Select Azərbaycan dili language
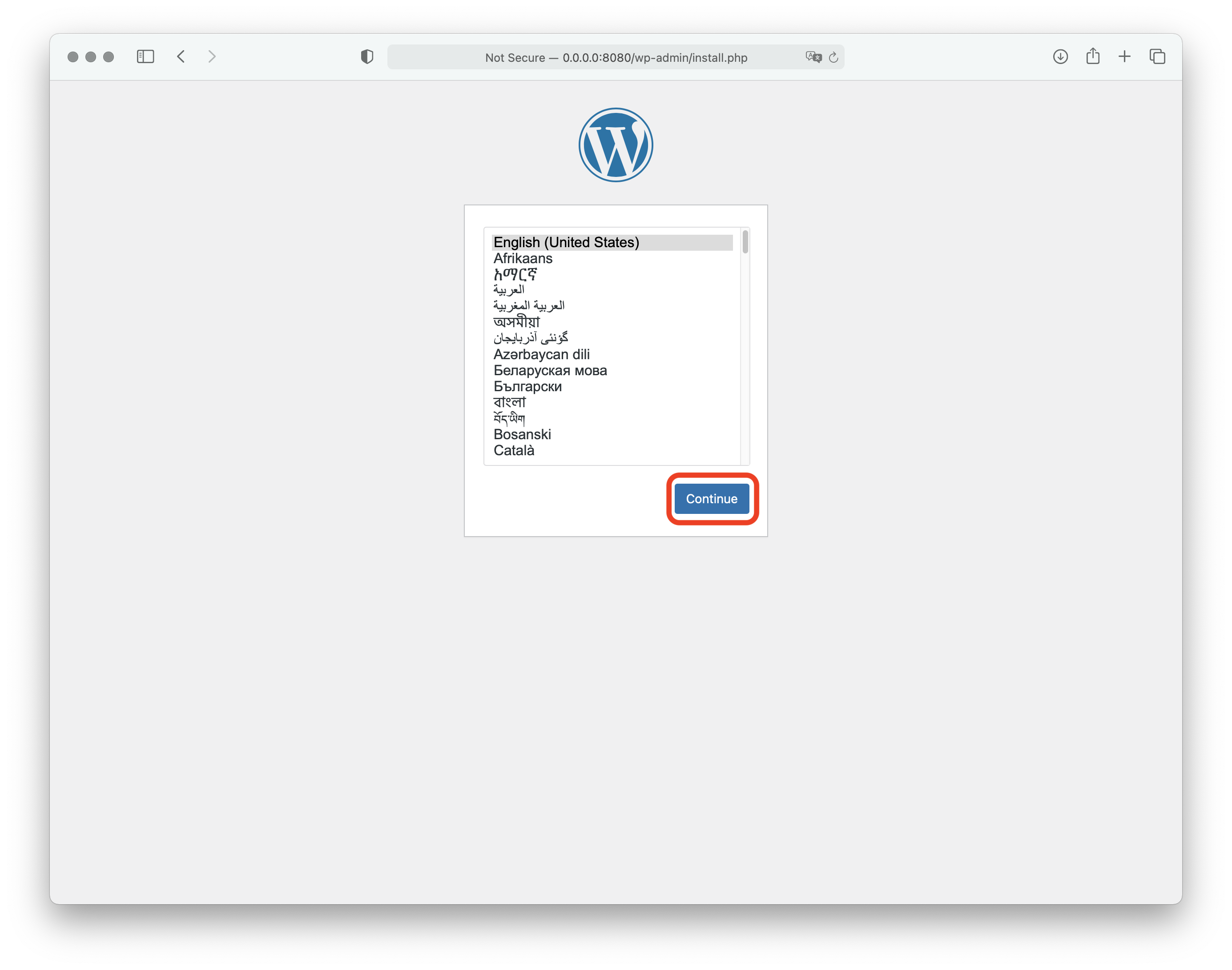Image resolution: width=1232 pixels, height=970 pixels. point(612,354)
